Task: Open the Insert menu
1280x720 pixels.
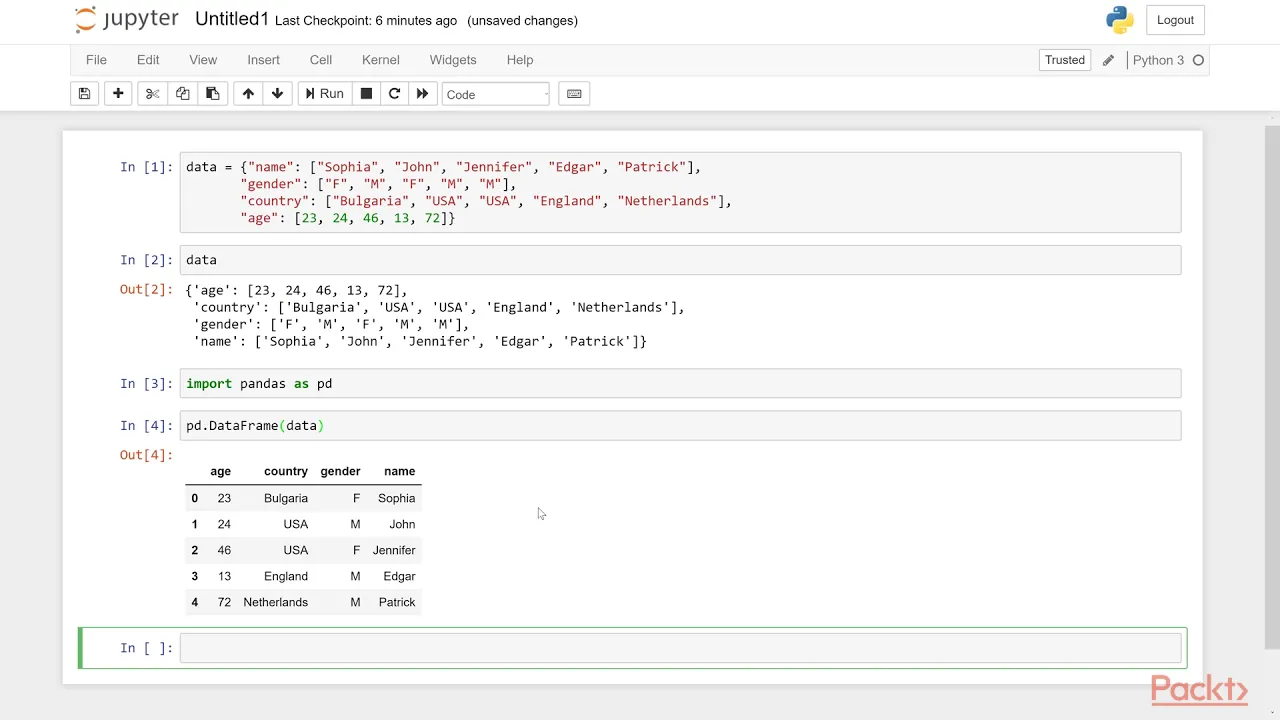Action: (263, 60)
